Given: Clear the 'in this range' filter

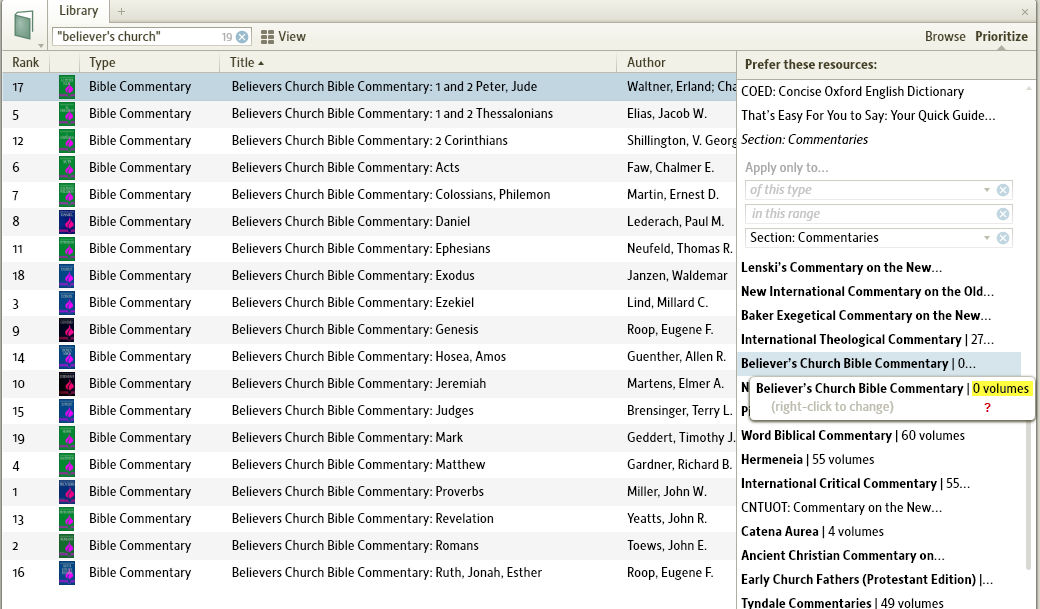Looking at the screenshot, I should [x=1003, y=214].
